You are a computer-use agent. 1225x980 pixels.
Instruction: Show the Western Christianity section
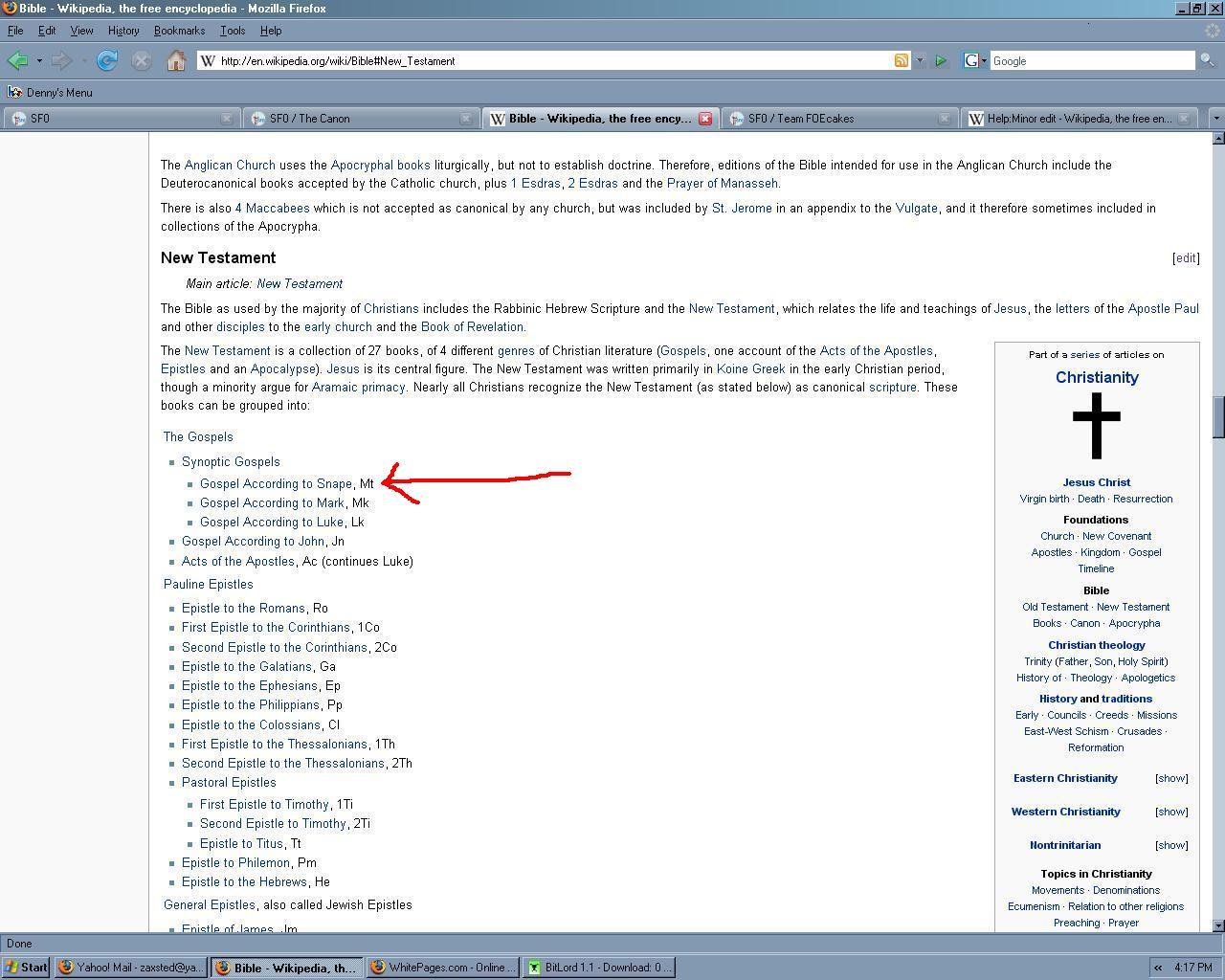pos(1171,812)
